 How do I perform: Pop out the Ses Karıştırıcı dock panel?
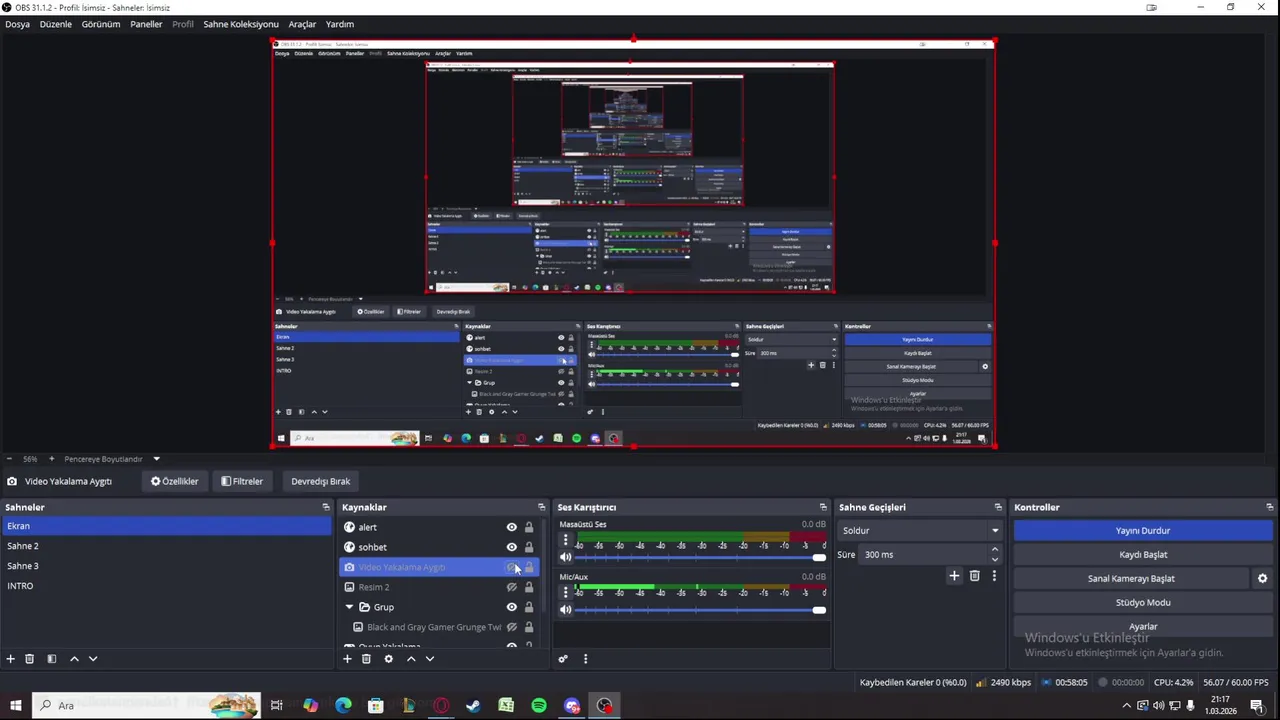click(824, 507)
